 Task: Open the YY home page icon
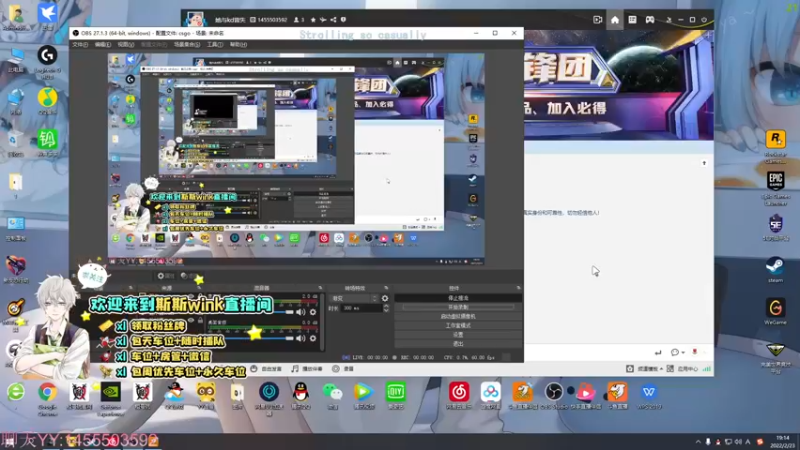pos(615,20)
